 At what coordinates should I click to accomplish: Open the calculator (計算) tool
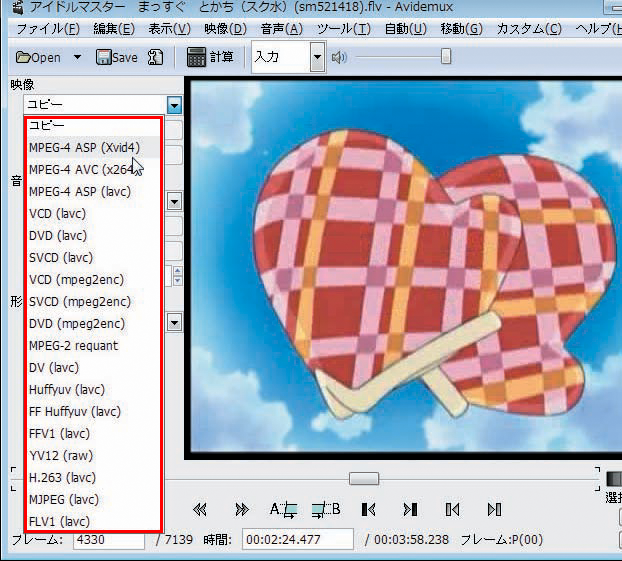coord(210,57)
